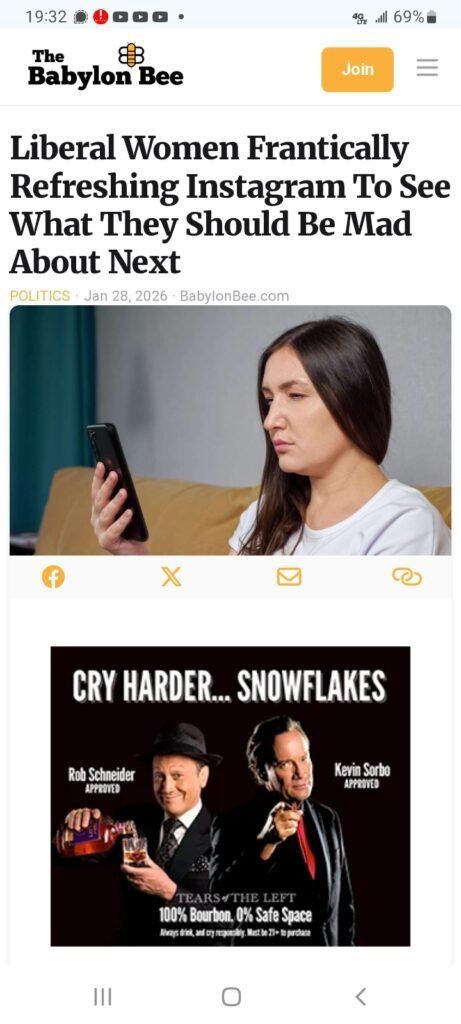Share the article via email icon

(289, 577)
